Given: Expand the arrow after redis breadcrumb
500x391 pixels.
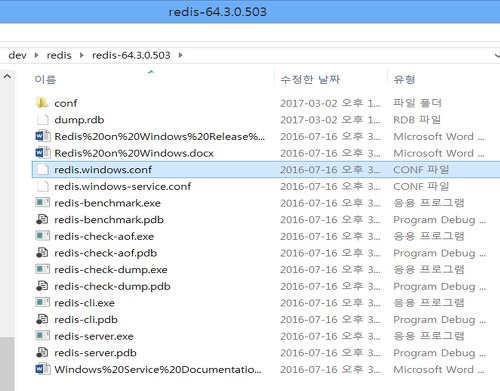Looking at the screenshot, I should (x=81, y=55).
